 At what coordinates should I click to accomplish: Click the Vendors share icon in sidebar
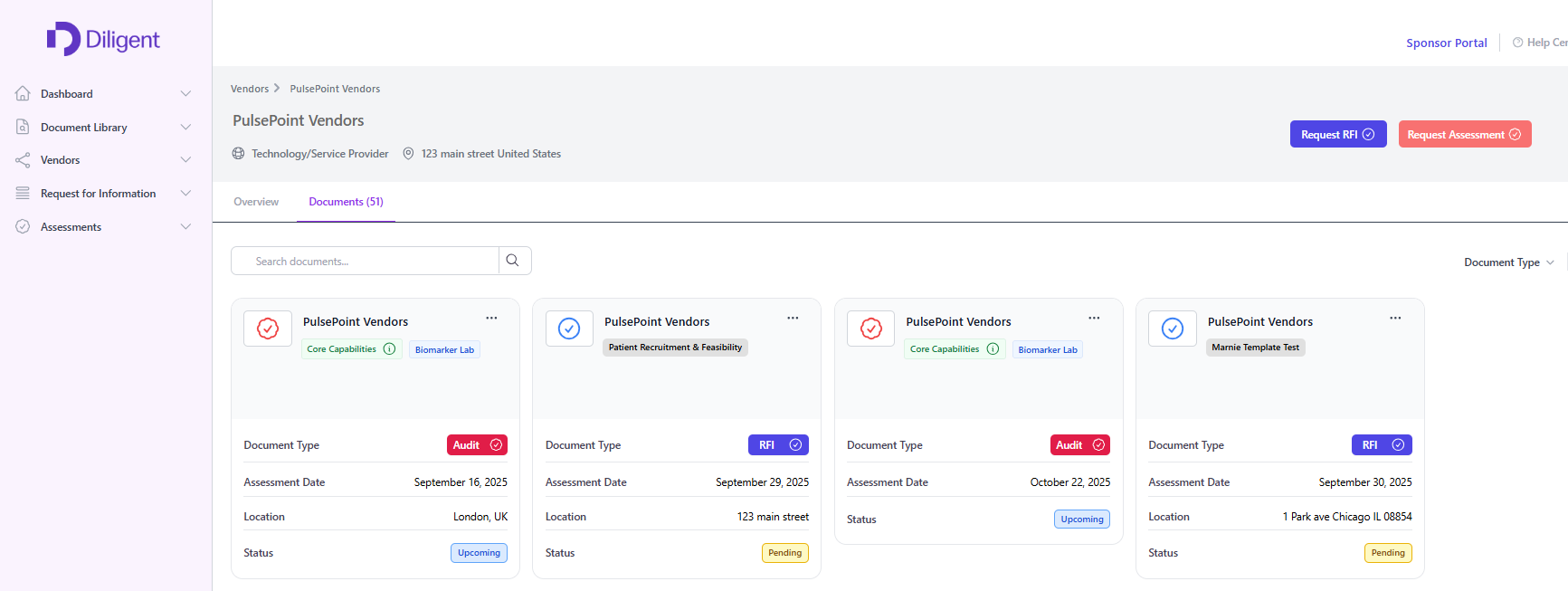point(23,160)
